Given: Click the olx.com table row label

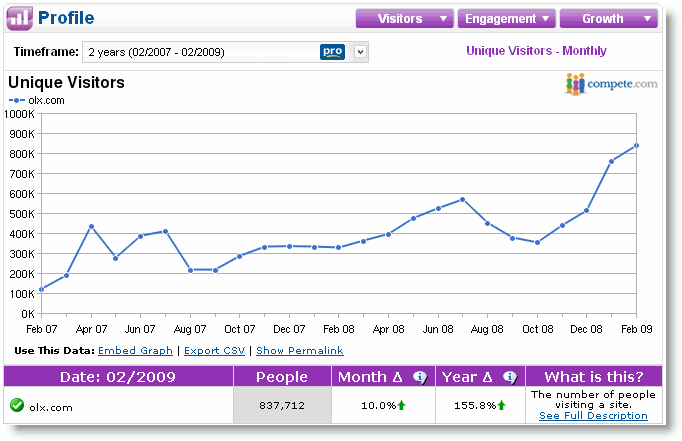Looking at the screenshot, I should 51,408.
